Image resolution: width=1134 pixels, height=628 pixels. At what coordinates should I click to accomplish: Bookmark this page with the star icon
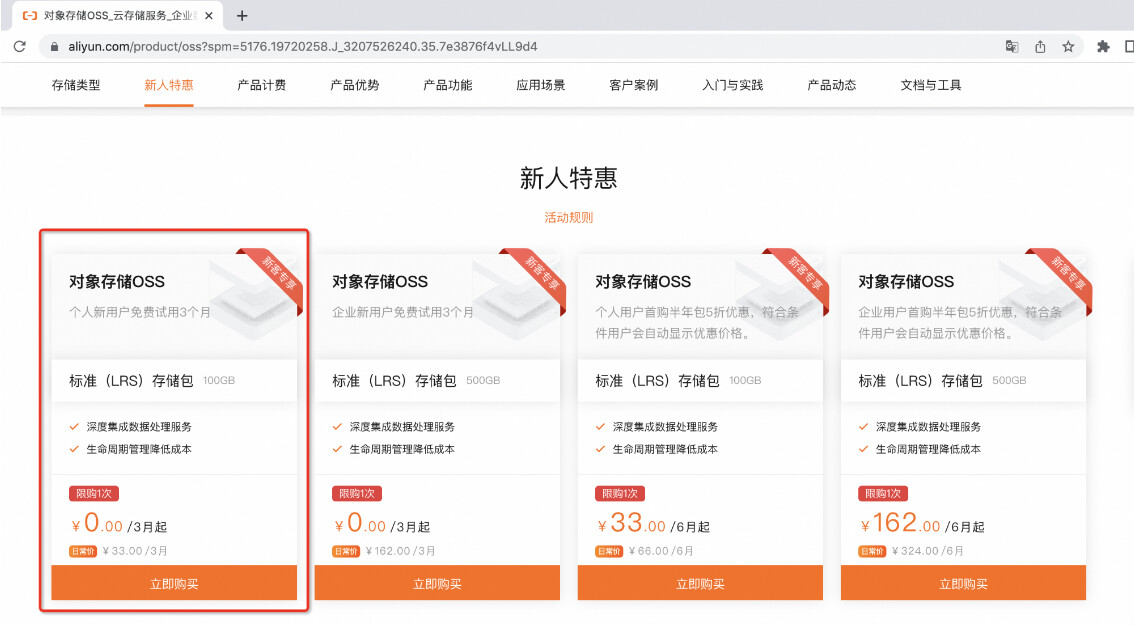1068,46
